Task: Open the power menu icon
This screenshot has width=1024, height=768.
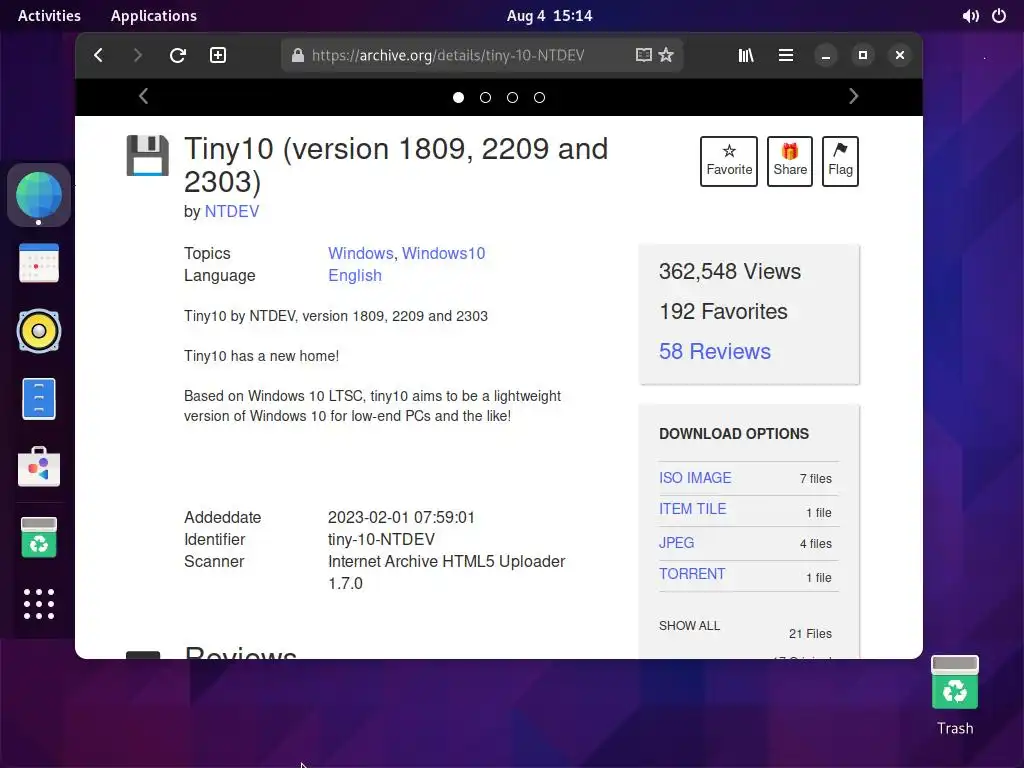Action: pos(999,16)
